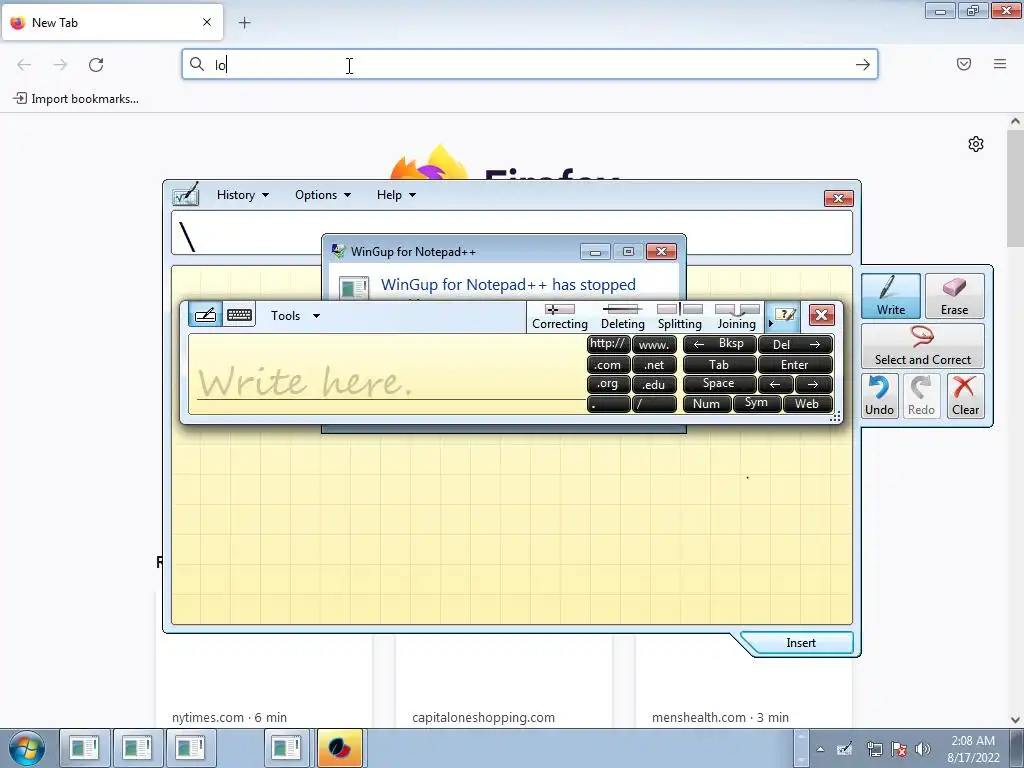The image size is (1024, 768).
Task: Click the Tablet PC Input Panel tray icon
Action: (x=844, y=749)
